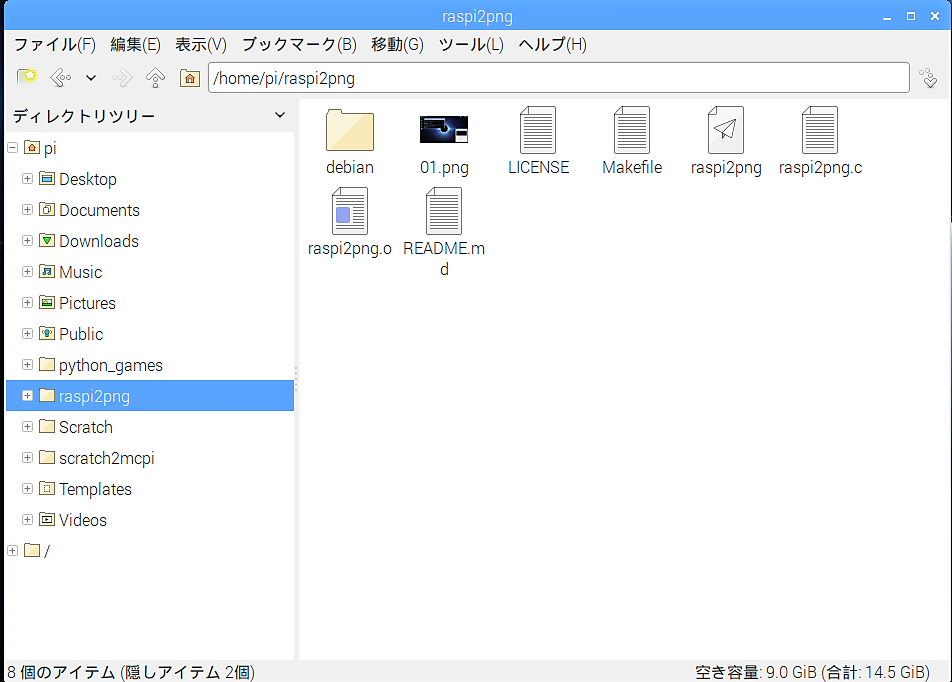Select Pictures folder in directory tree
The width and height of the screenshot is (952, 682).
77,303
